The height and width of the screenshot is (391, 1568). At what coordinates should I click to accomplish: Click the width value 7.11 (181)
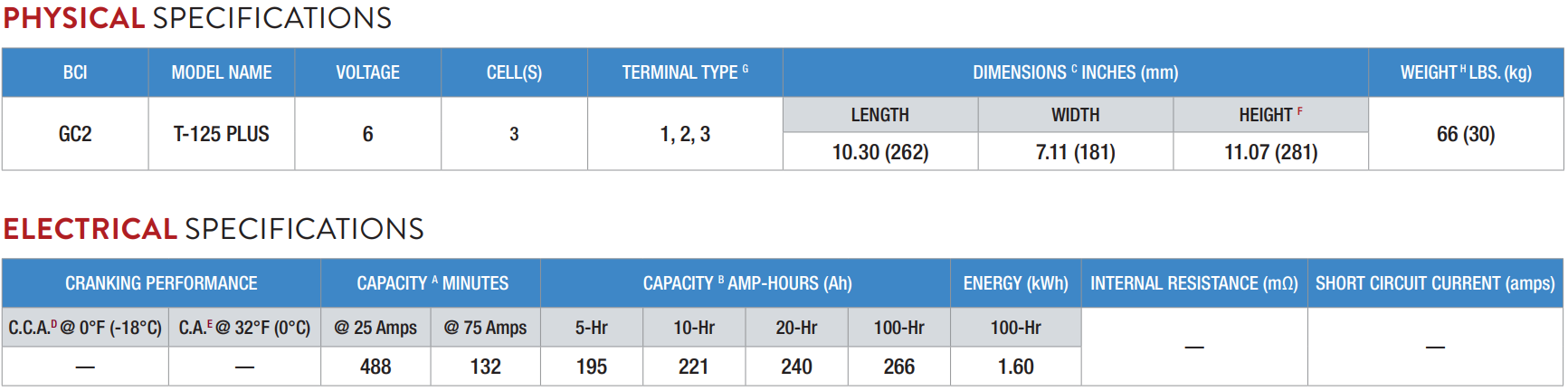tap(1076, 152)
